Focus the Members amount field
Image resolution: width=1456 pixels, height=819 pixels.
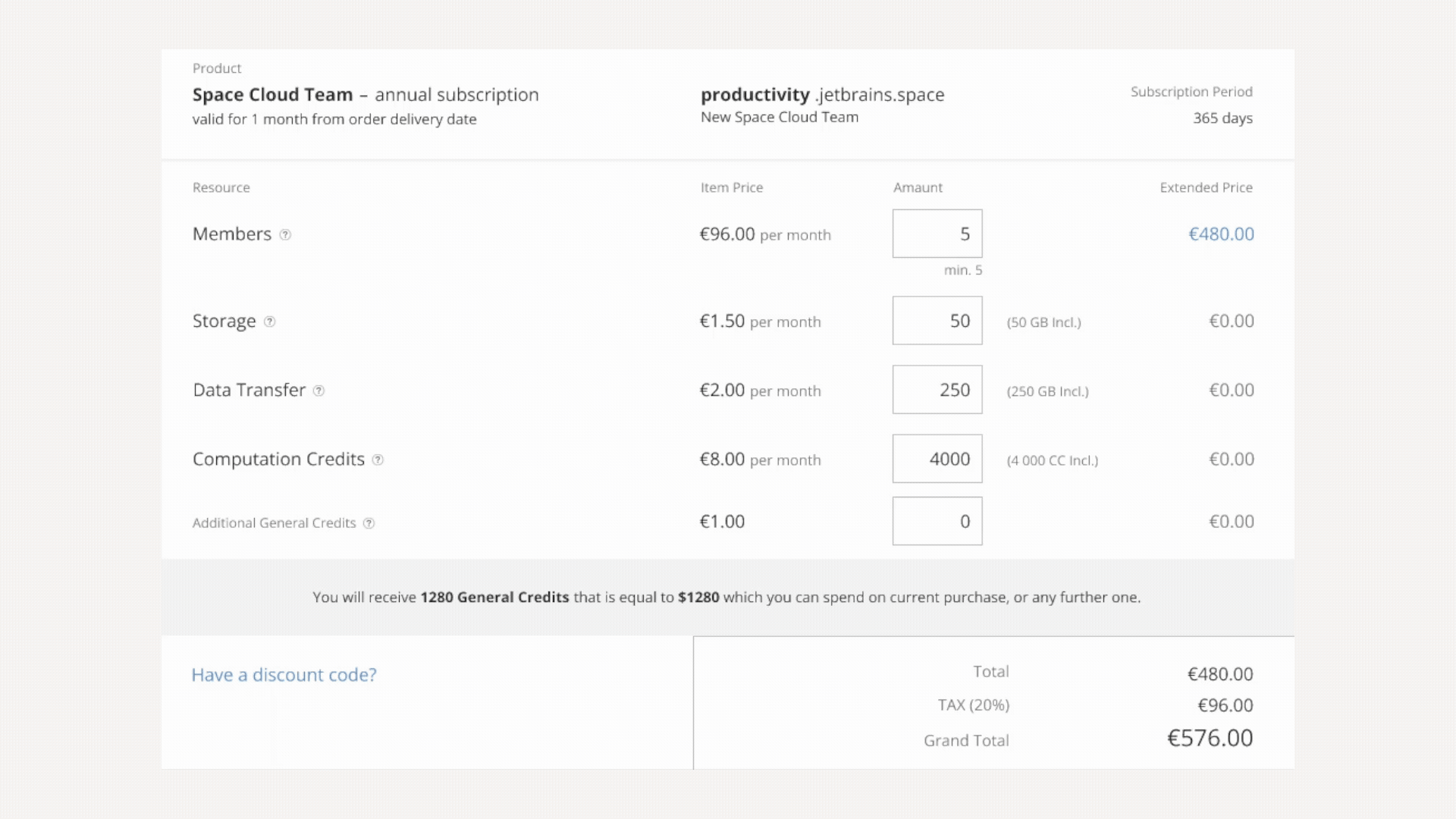click(937, 234)
